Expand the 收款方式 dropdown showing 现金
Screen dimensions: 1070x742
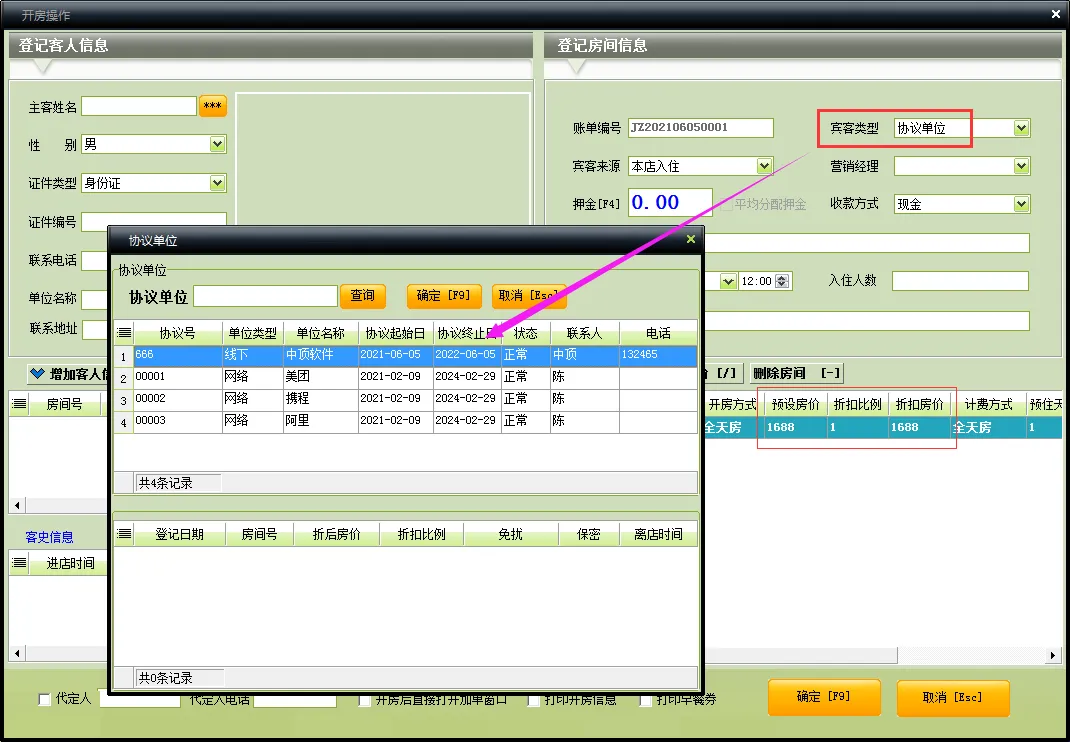pos(1021,203)
